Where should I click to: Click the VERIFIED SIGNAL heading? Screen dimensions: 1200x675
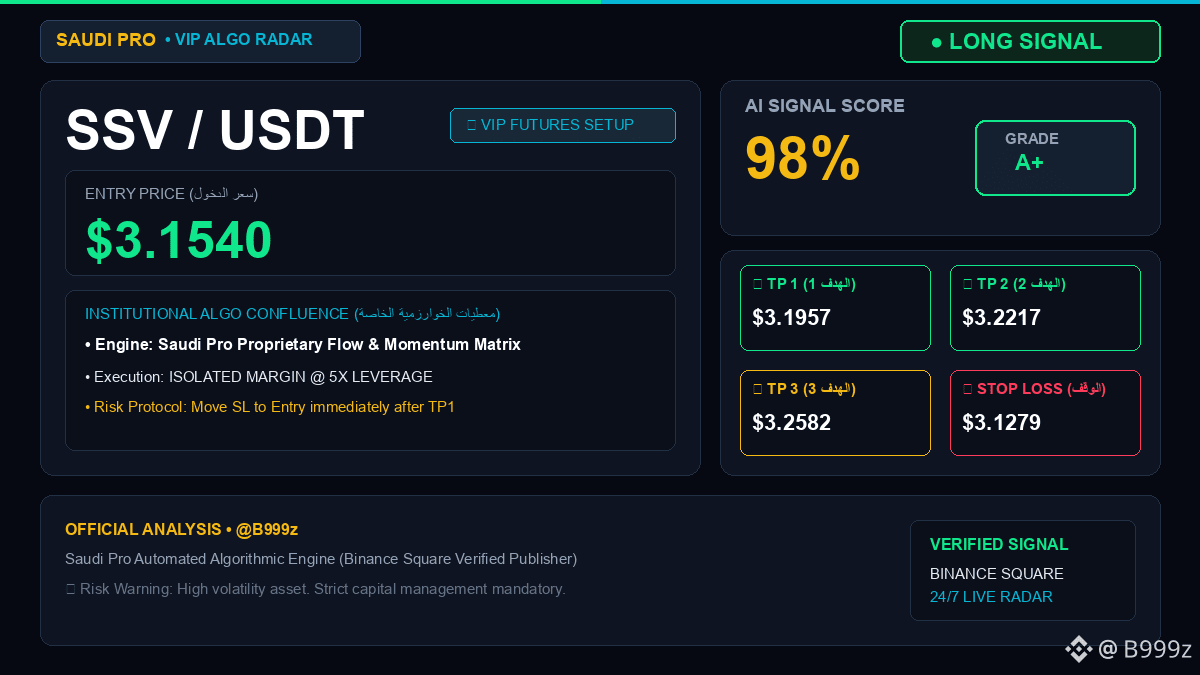[999, 545]
